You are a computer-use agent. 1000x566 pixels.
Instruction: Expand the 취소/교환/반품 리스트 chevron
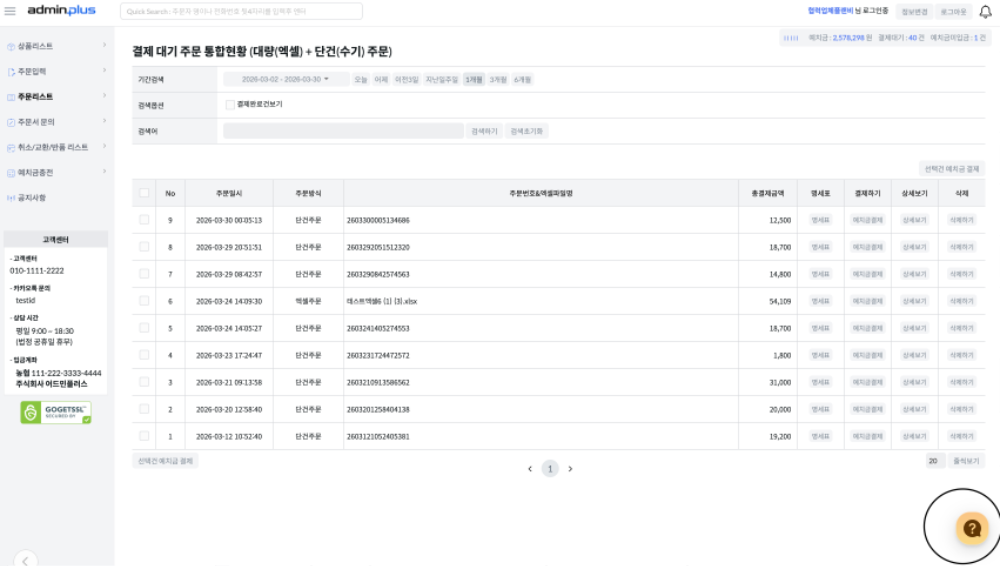click(x=104, y=146)
